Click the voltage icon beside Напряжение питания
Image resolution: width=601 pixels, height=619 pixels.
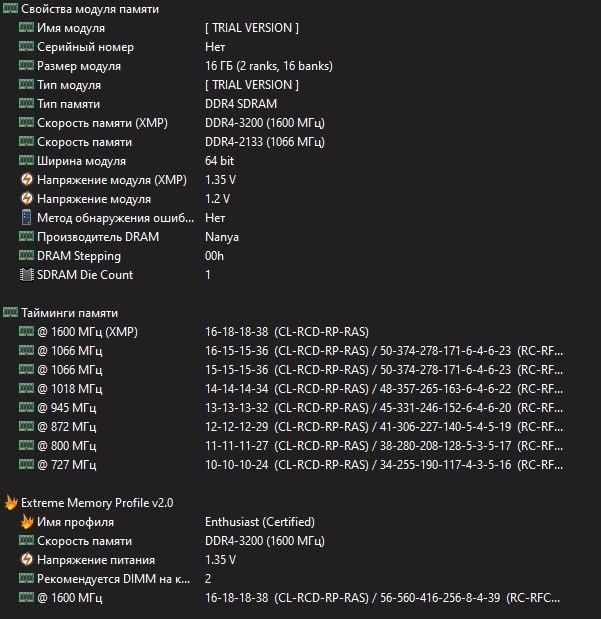tap(26, 559)
